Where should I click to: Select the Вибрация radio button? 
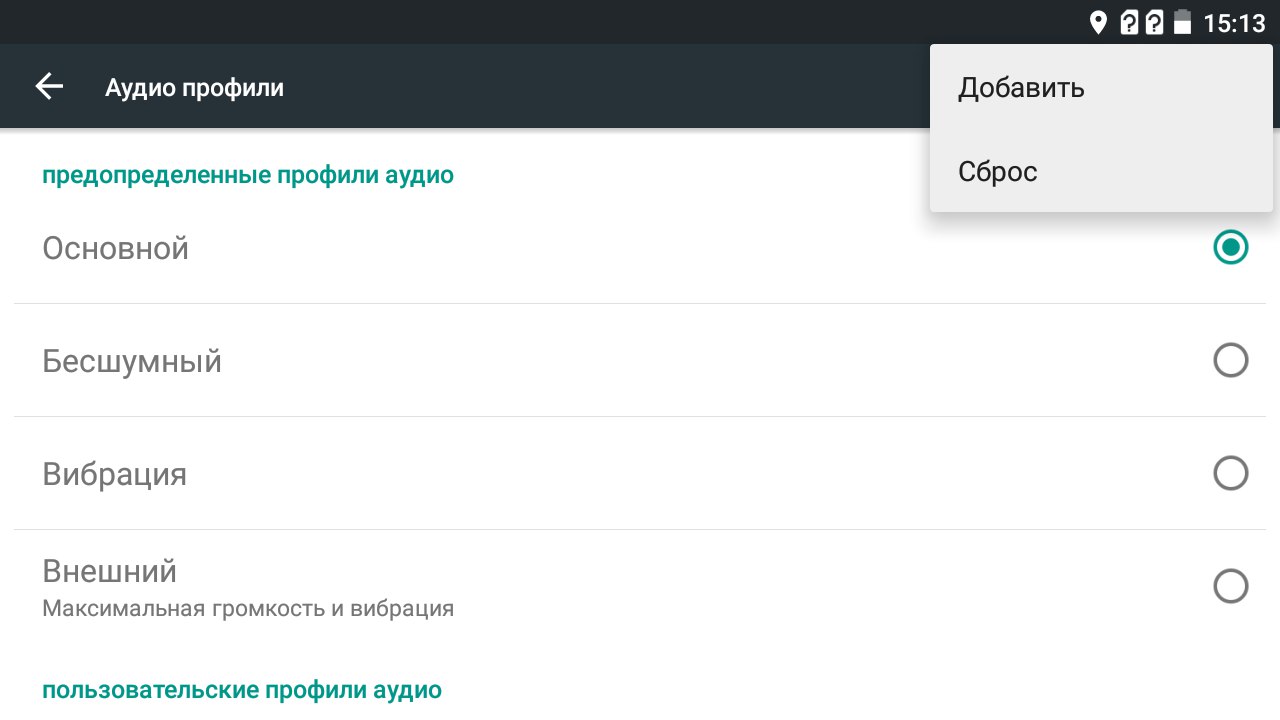click(1230, 473)
